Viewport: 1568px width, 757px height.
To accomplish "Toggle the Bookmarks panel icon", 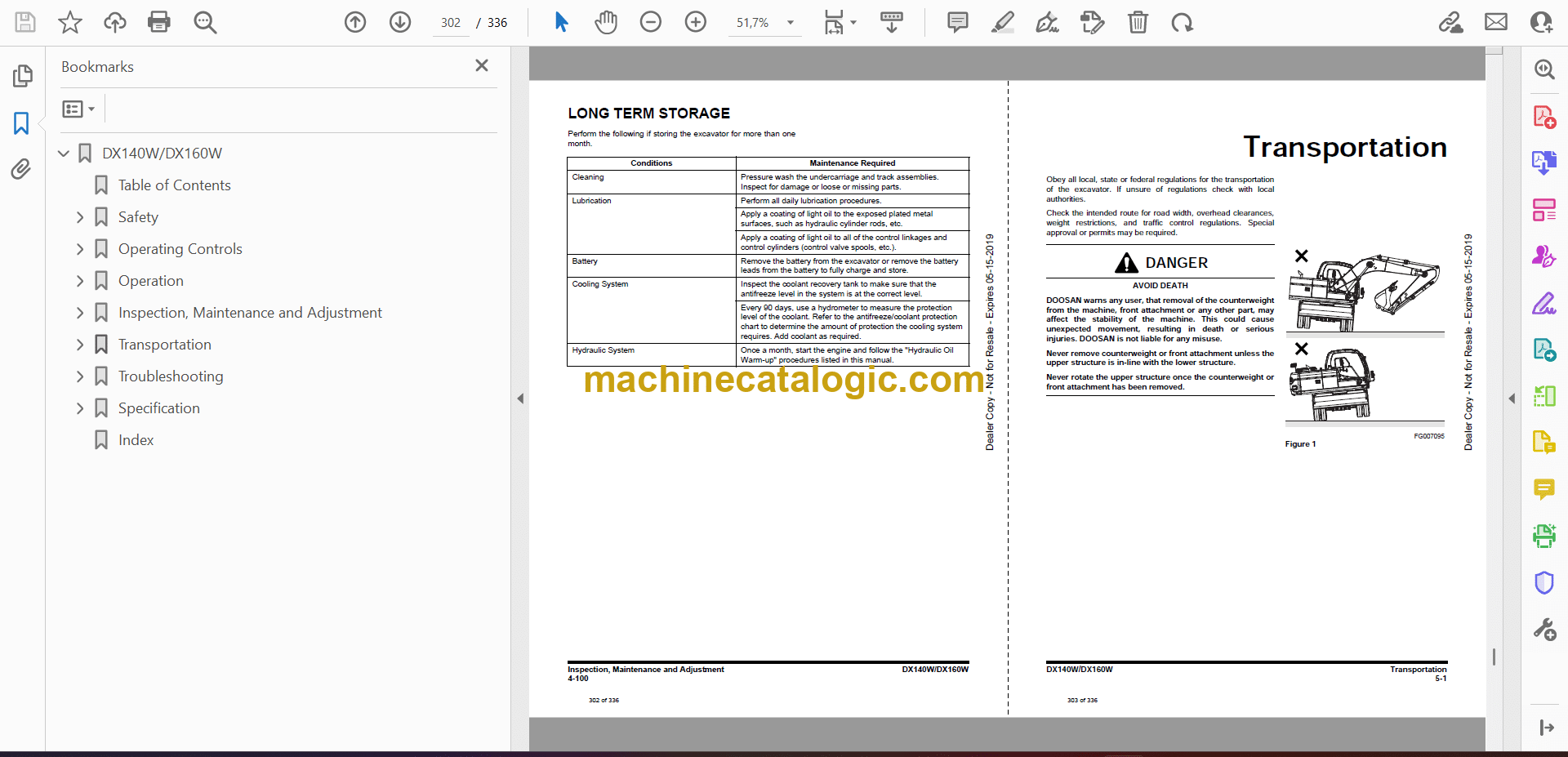I will [21, 123].
